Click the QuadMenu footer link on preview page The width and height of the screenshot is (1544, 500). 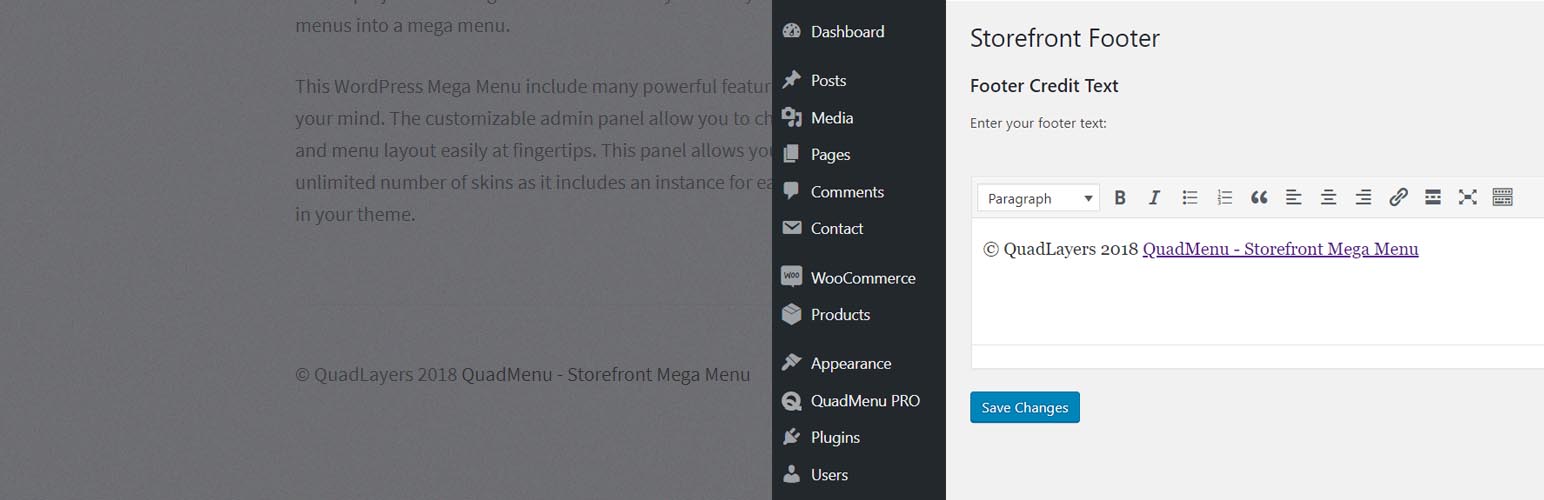(606, 375)
